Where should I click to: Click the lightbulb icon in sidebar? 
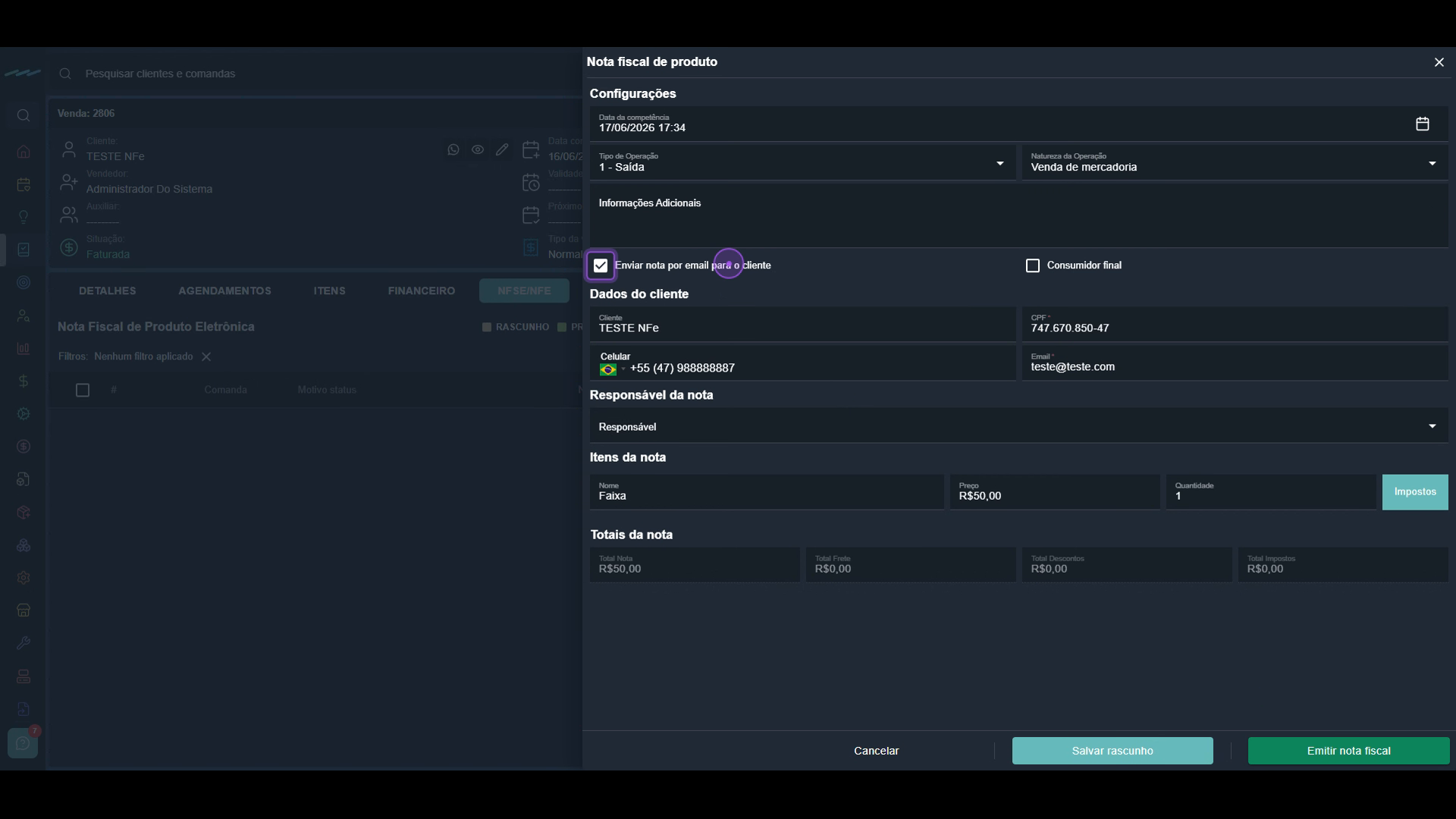click(24, 217)
